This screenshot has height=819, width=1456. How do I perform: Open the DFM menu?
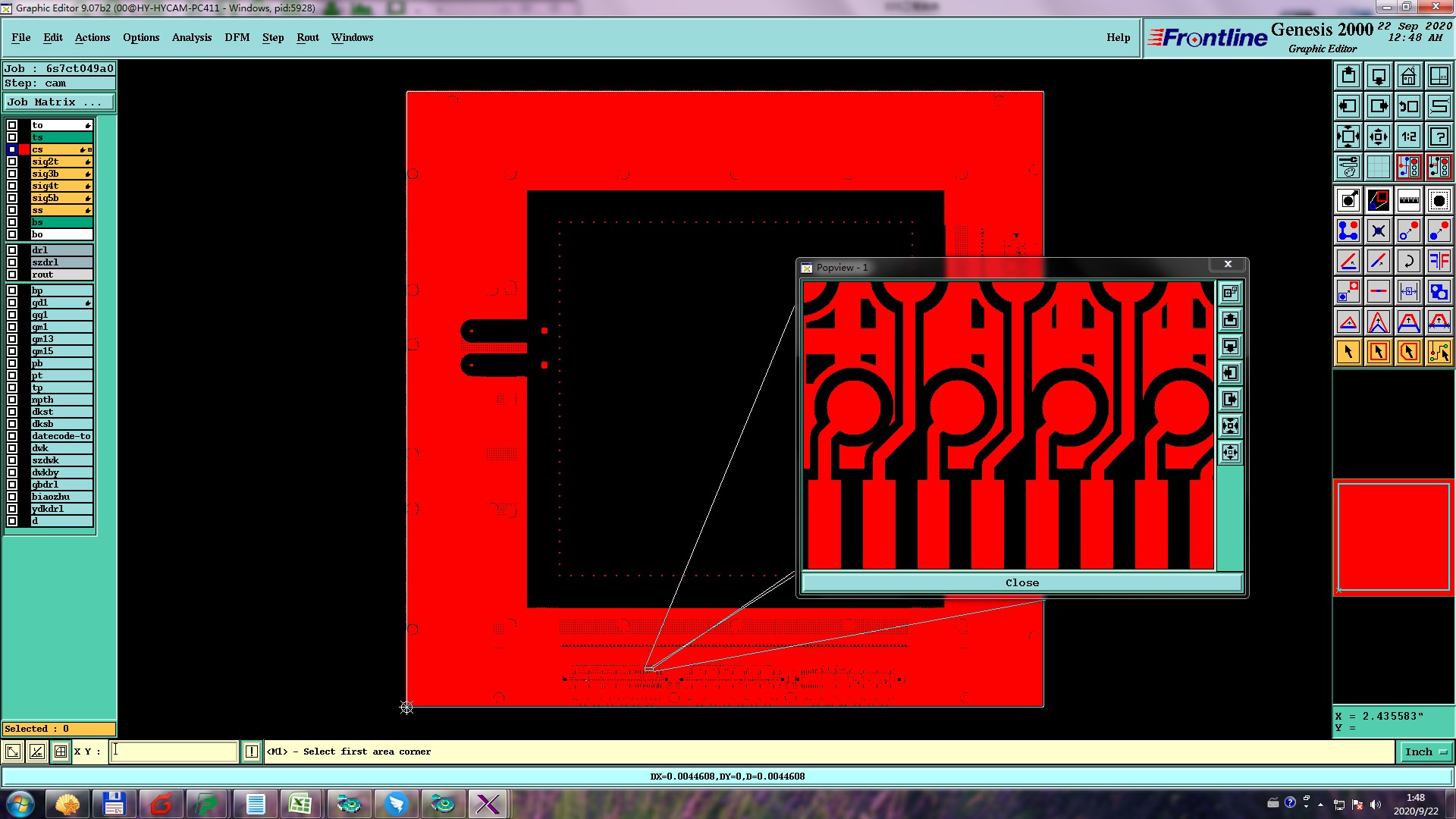click(237, 37)
